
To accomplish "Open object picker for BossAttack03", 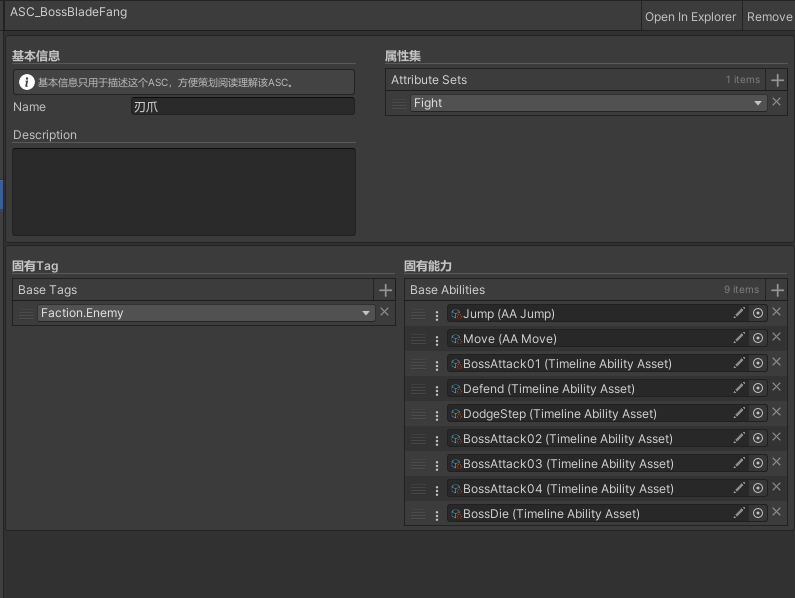I will tap(758, 463).
